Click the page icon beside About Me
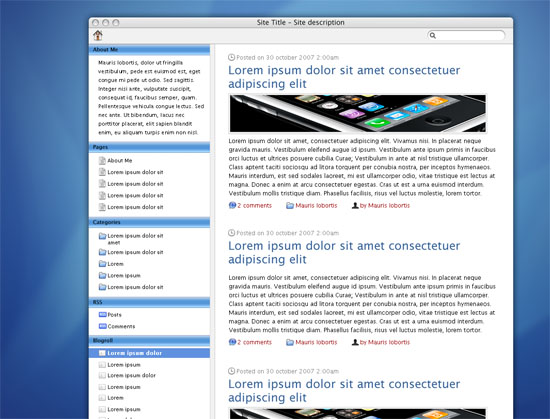The width and height of the screenshot is (550, 419). click(x=102, y=161)
